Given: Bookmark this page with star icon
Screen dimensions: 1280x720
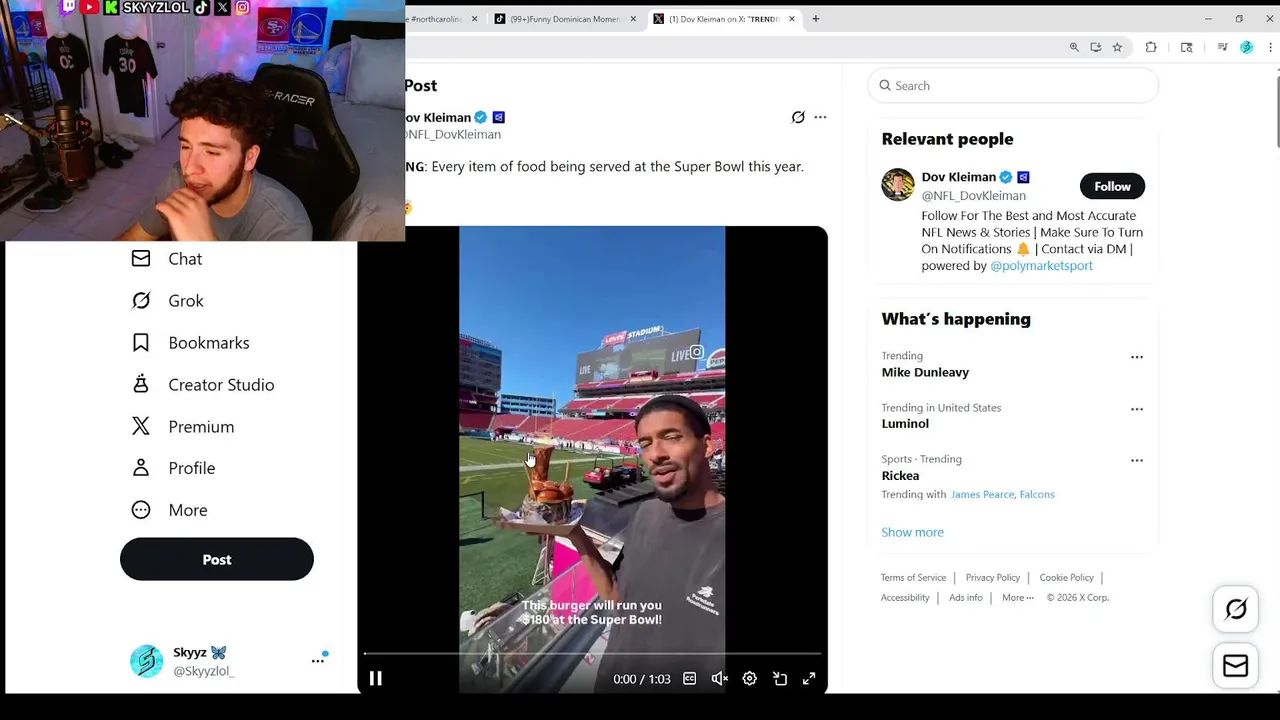Looking at the screenshot, I should [1118, 47].
